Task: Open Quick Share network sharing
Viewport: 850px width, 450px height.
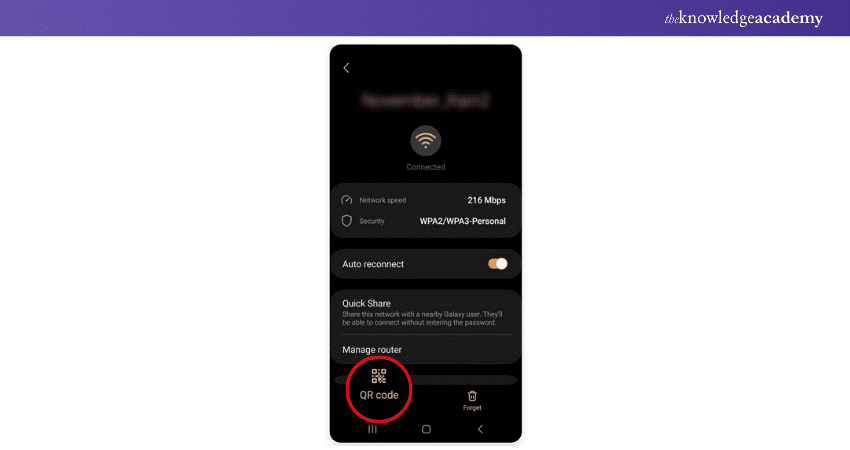Action: (426, 312)
